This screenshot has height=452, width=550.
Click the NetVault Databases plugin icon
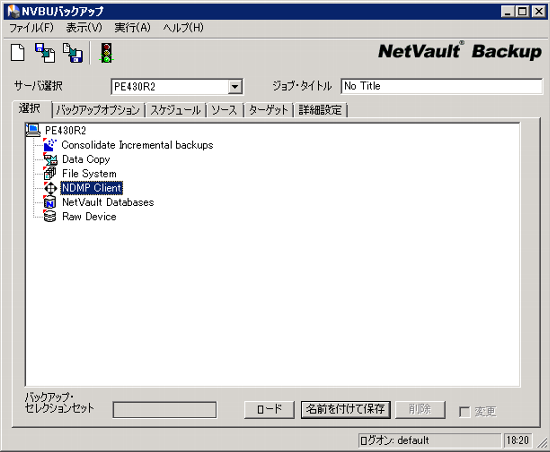click(50, 202)
